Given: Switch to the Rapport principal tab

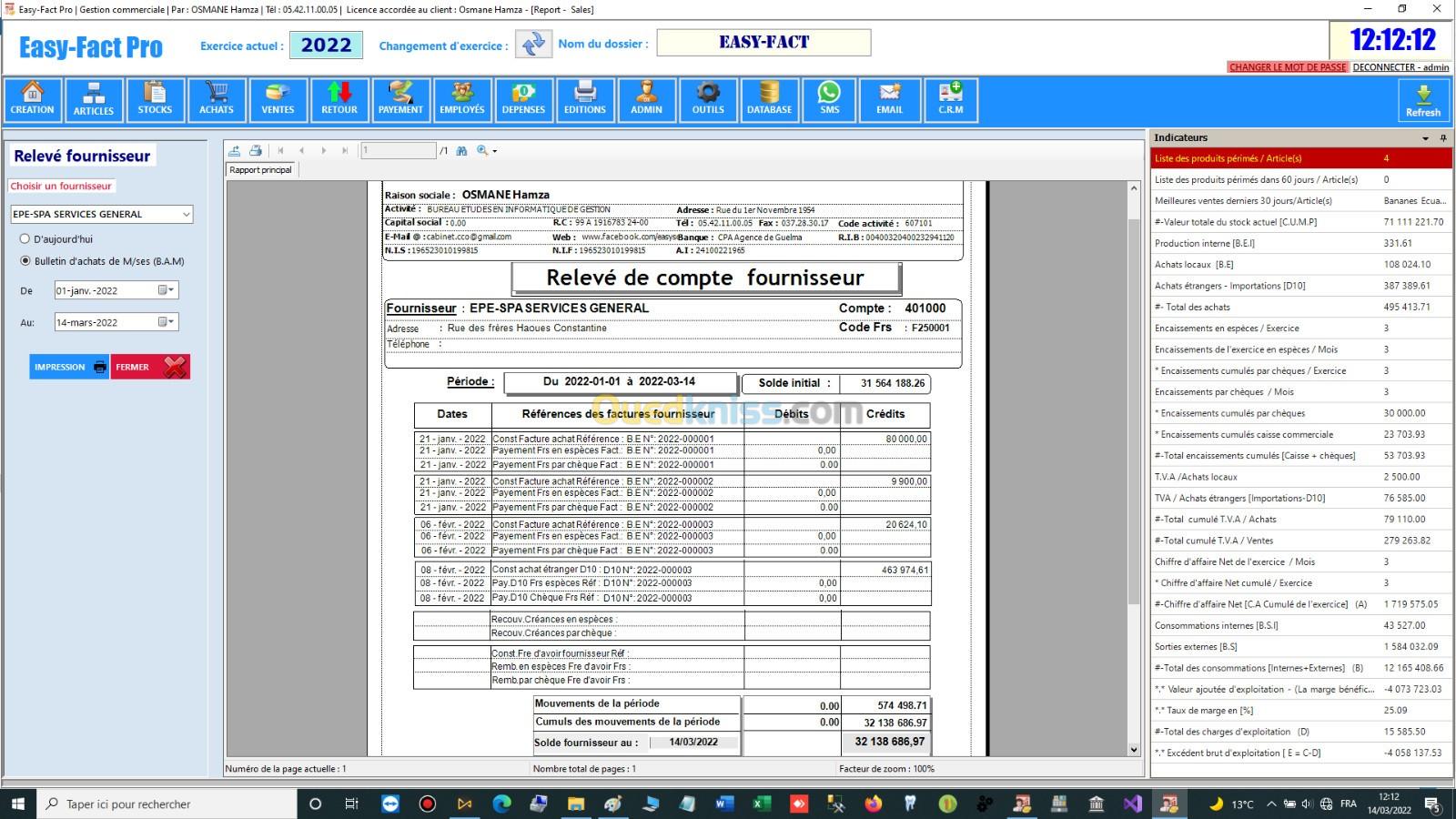Looking at the screenshot, I should pos(261,170).
